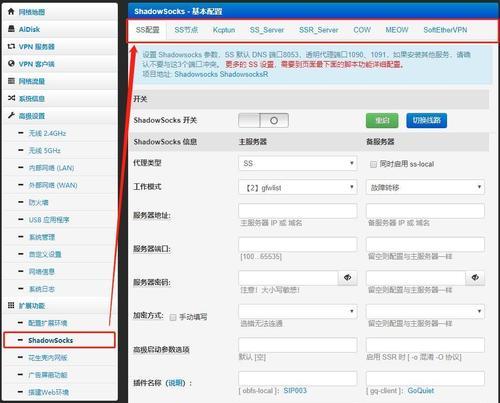Image resolution: width=500 pixels, height=403 pixels.
Task: Open the COW tab
Action: 362,30
